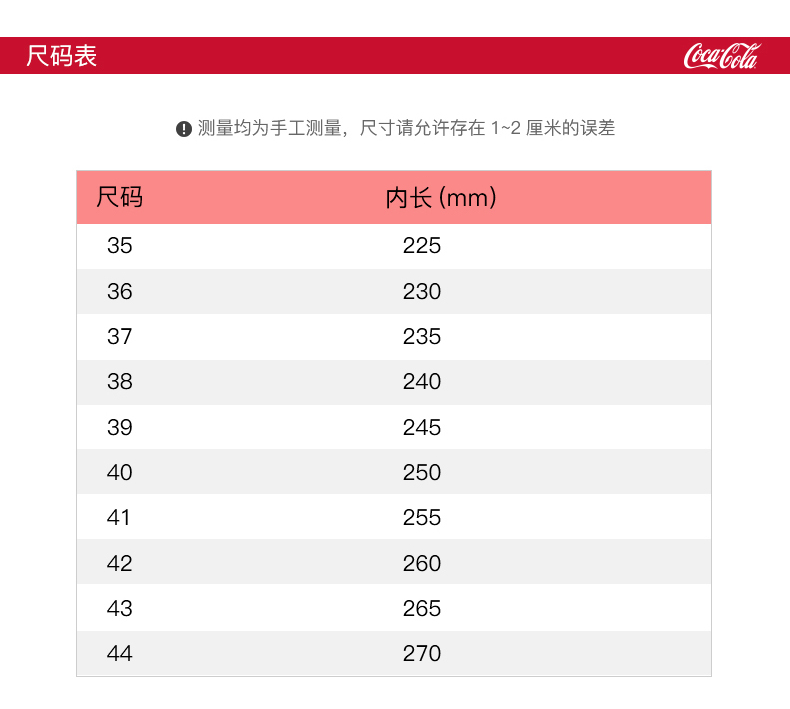Viewport: 790px width, 709px height.
Task: Select size 44 in the chart
Action: pos(120,654)
